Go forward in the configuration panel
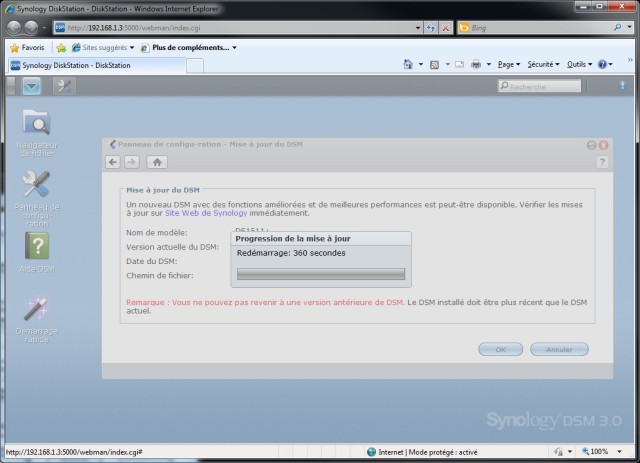 coord(131,162)
